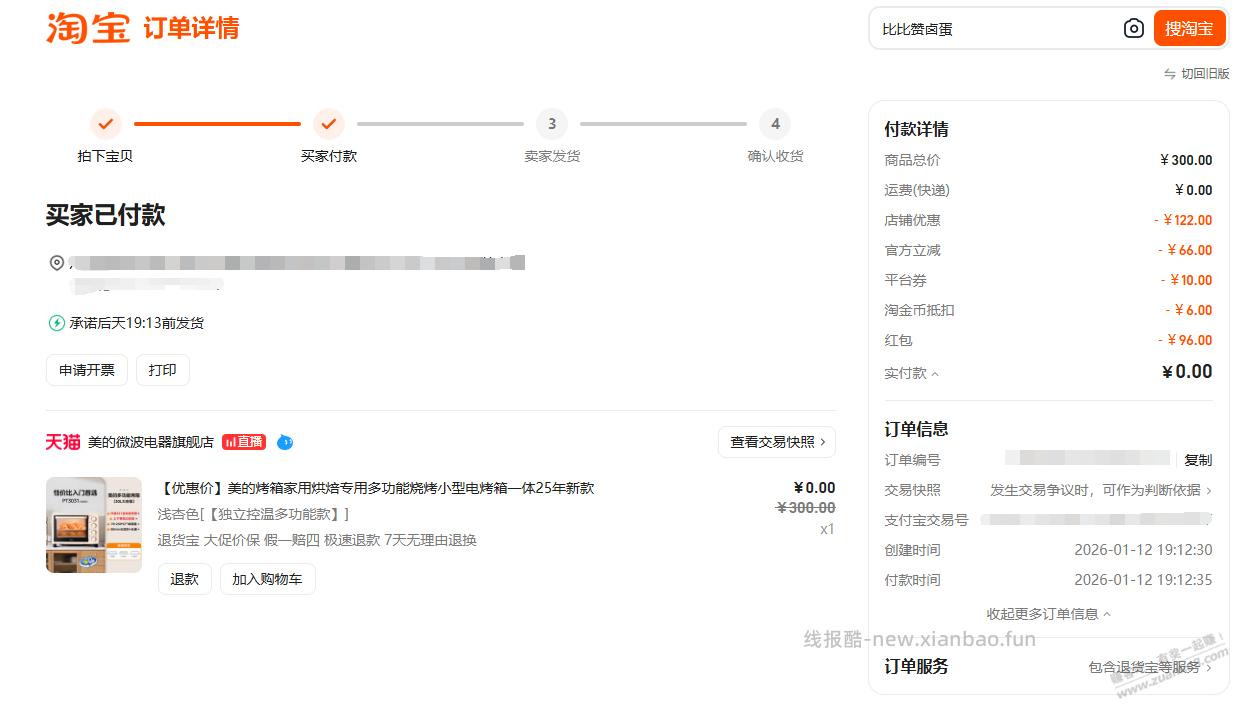
Task: Click the 天猫 badge next to the store name
Action: 62,441
